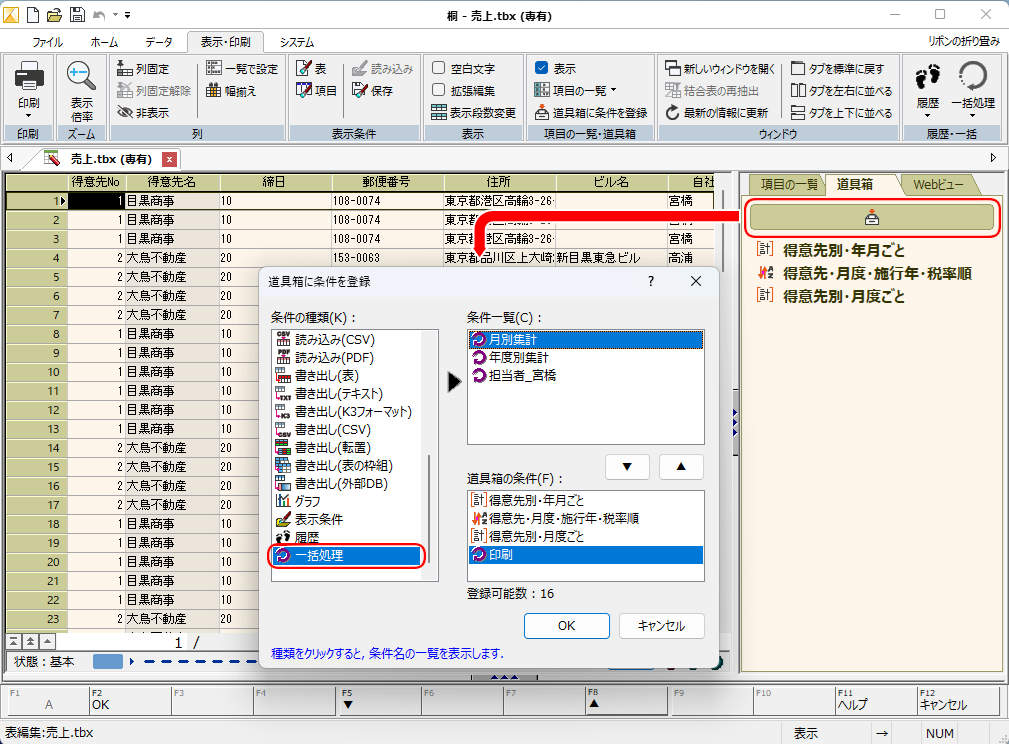The image size is (1009, 744).
Task: Open the 表示倍率 zoom magnifier
Action: pyautogui.click(x=81, y=78)
